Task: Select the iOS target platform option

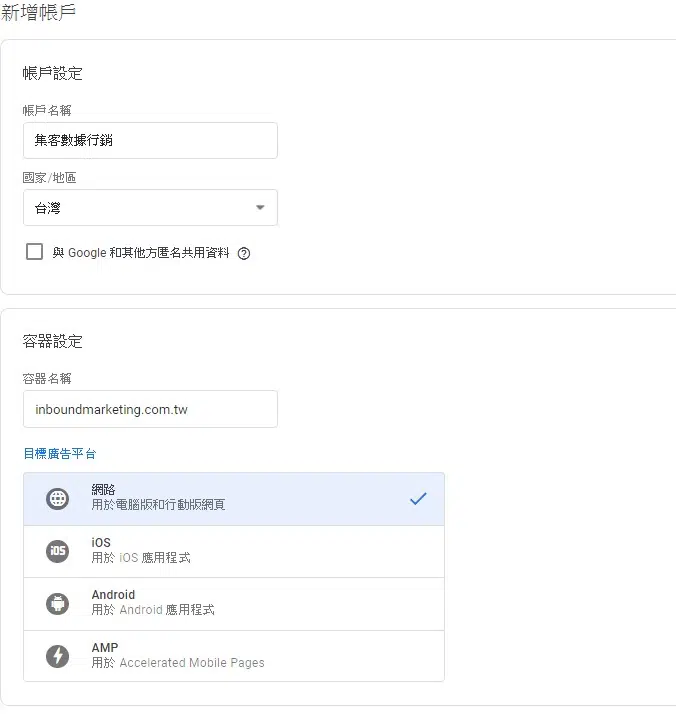Action: coord(234,552)
